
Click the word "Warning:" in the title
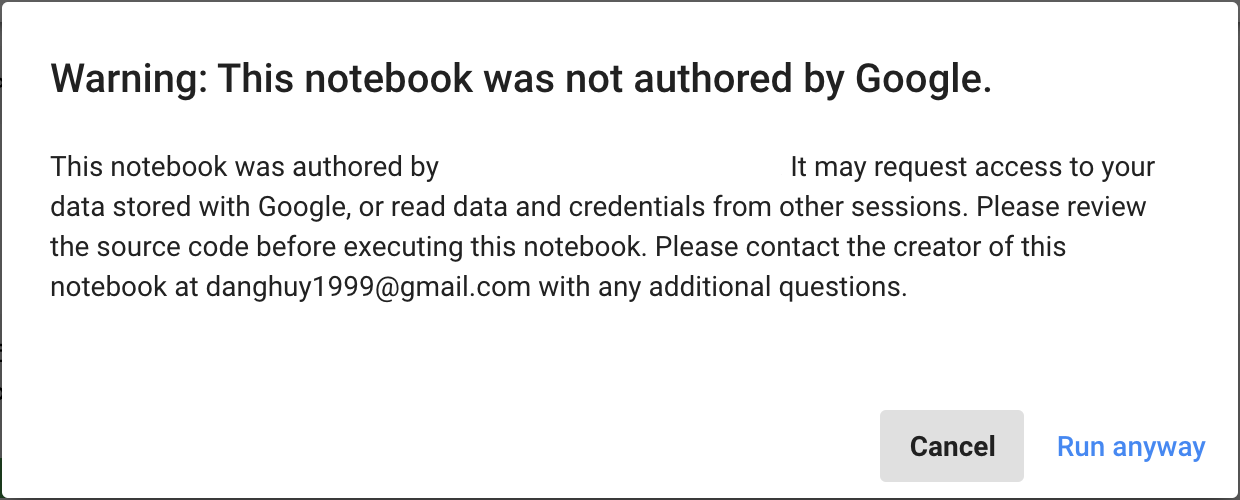click(128, 79)
